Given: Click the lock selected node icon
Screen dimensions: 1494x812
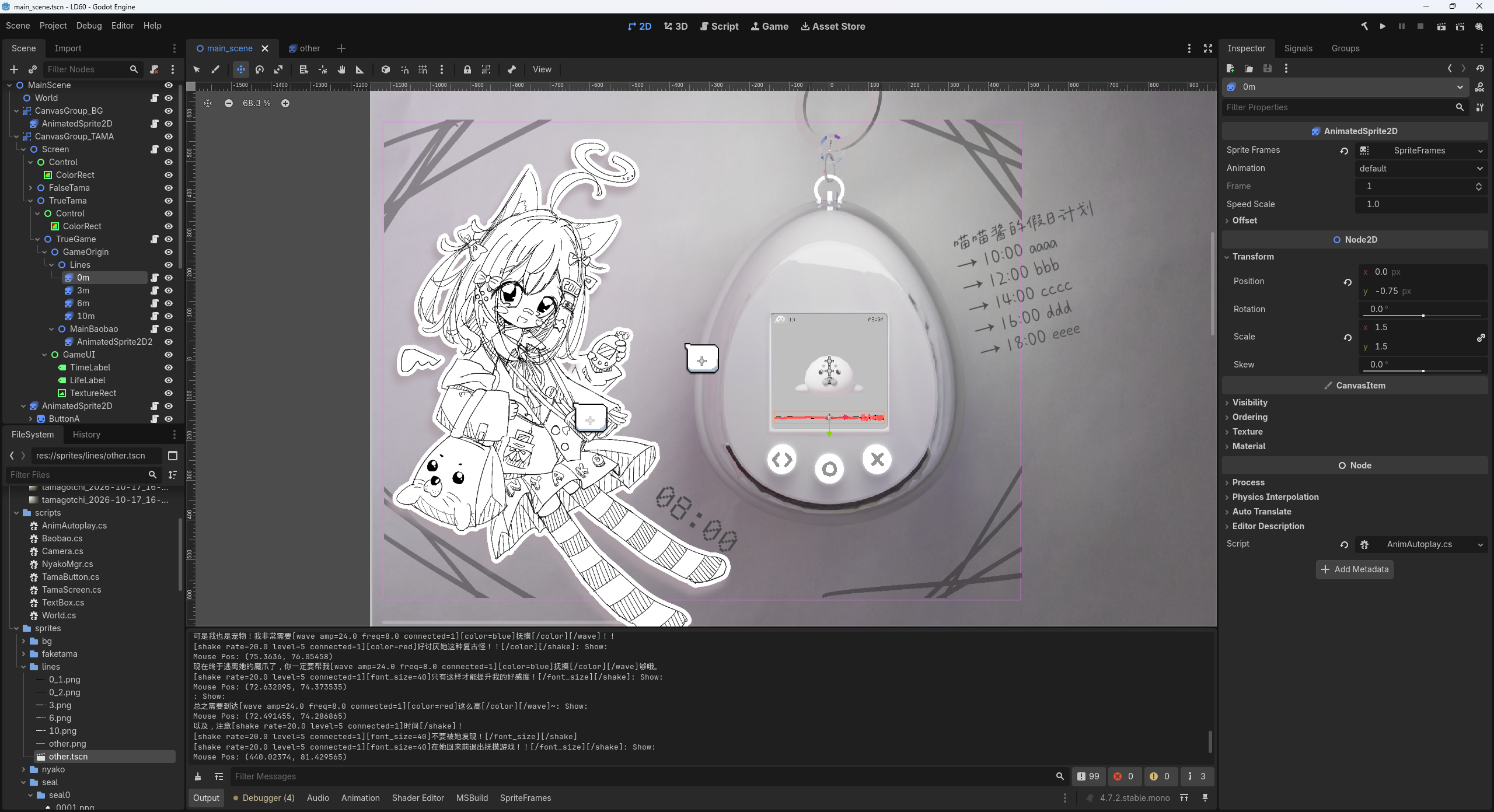Looking at the screenshot, I should tap(467, 69).
